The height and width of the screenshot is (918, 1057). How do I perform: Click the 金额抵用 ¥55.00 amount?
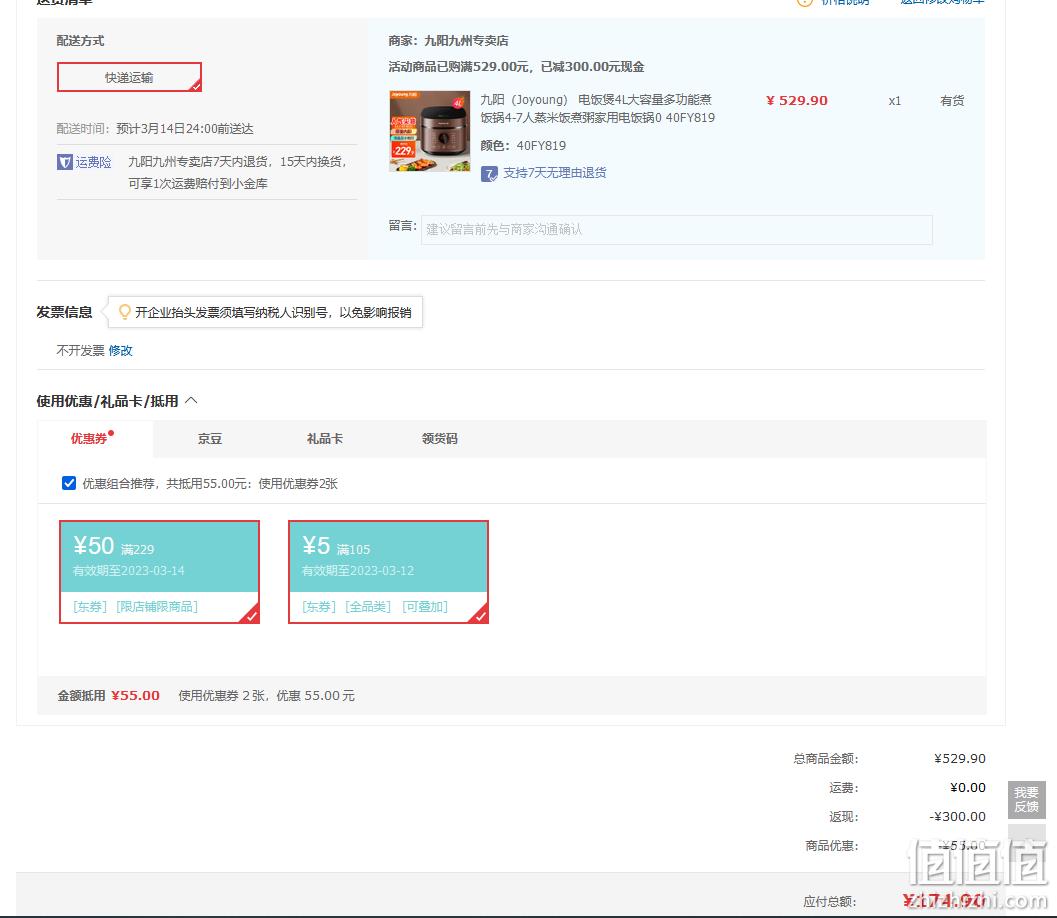135,696
